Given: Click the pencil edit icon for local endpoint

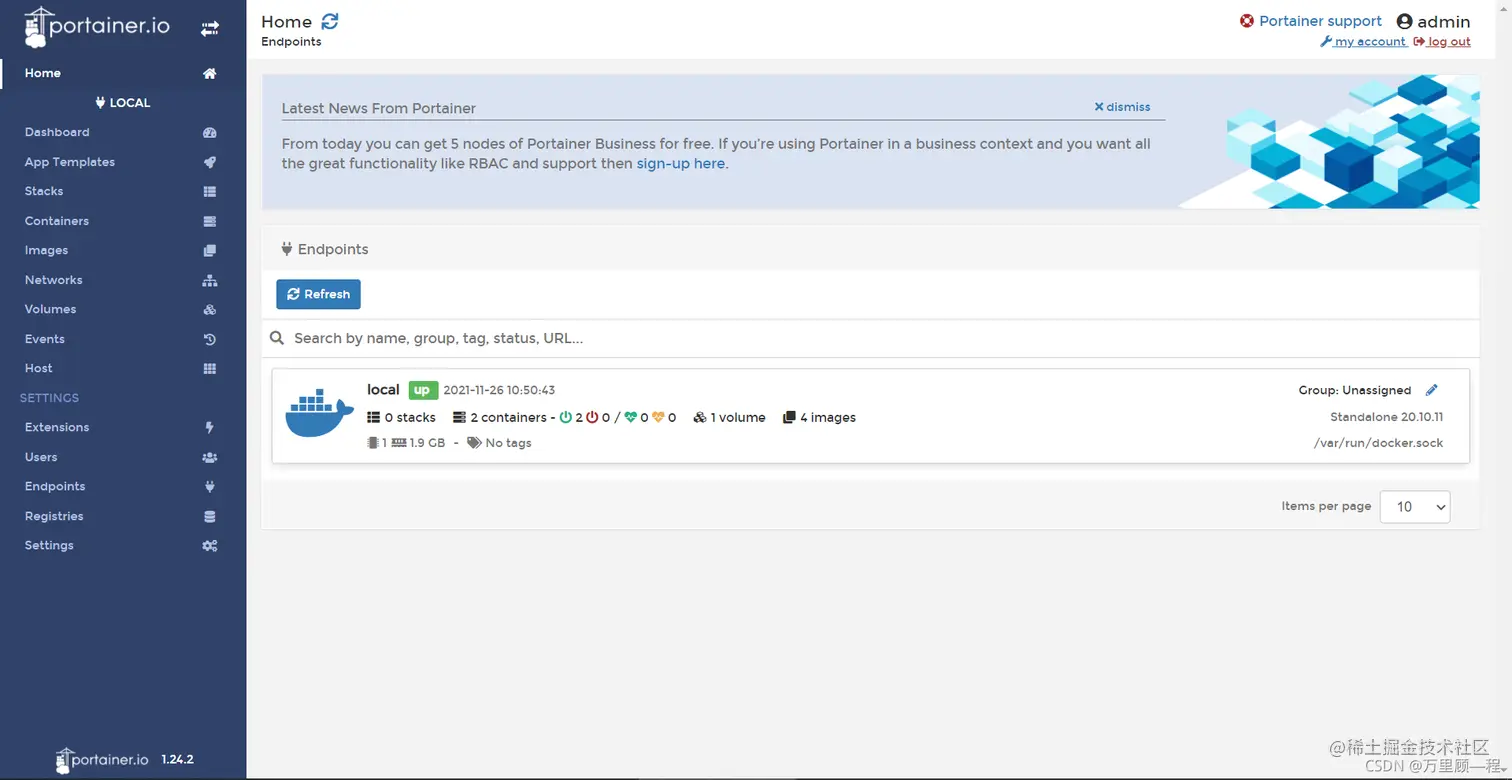Looking at the screenshot, I should click(1431, 390).
